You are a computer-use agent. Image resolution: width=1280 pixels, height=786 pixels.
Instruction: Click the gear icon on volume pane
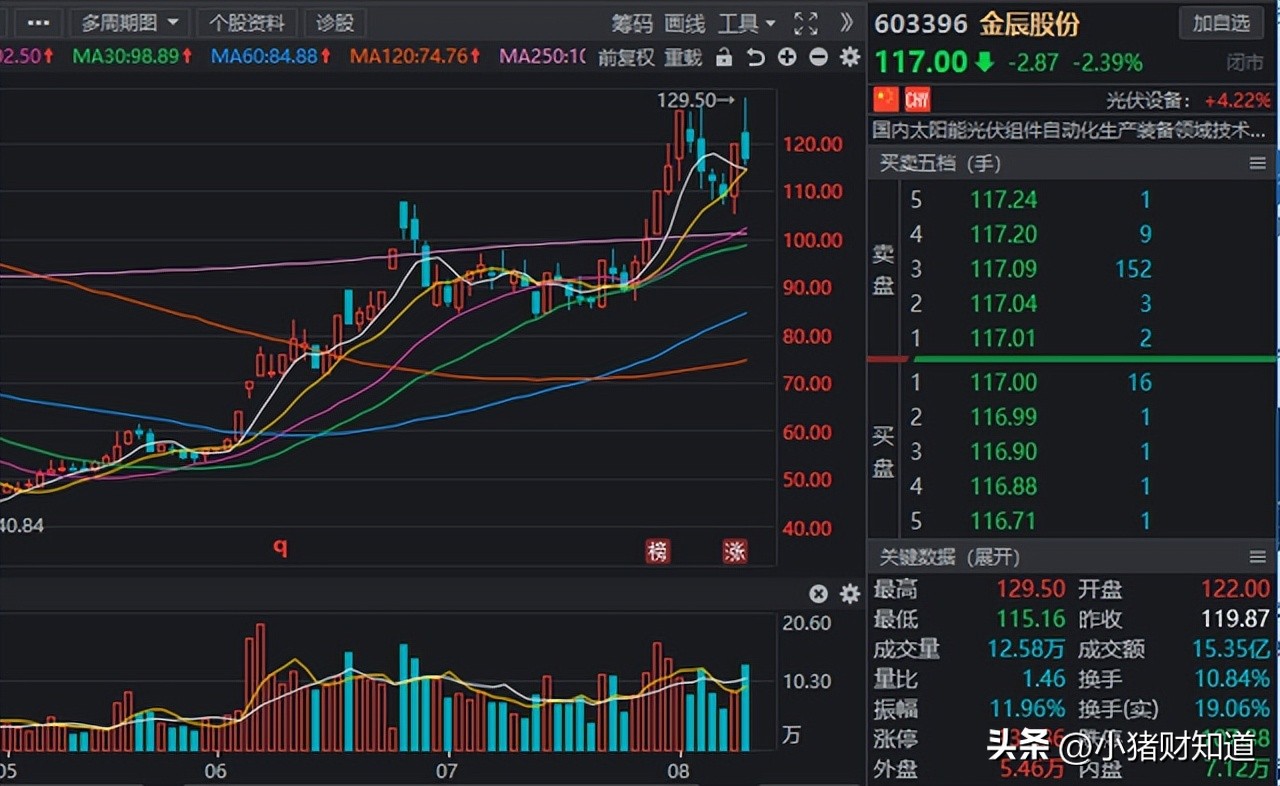tap(849, 593)
